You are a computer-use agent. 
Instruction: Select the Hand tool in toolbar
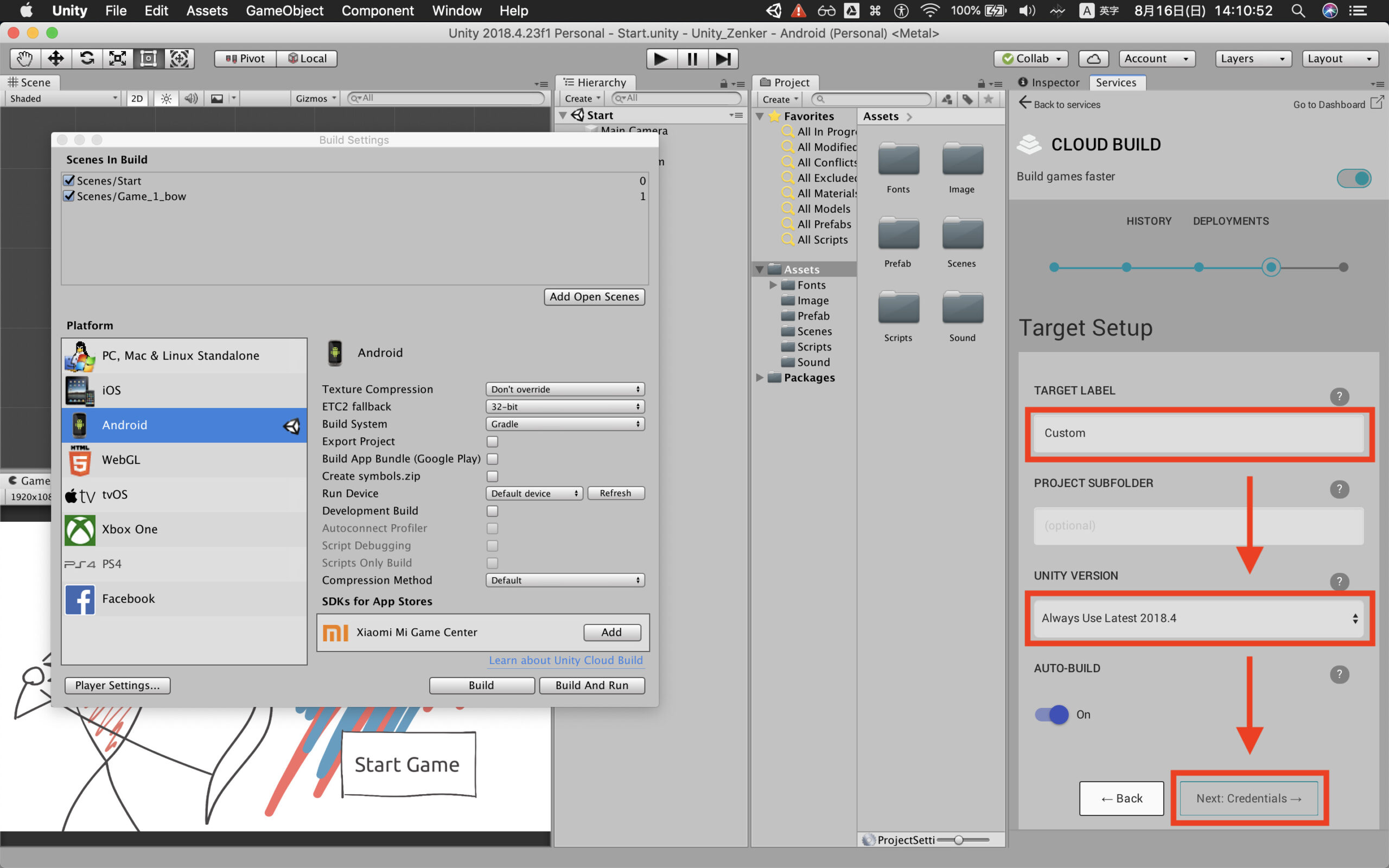[26, 59]
